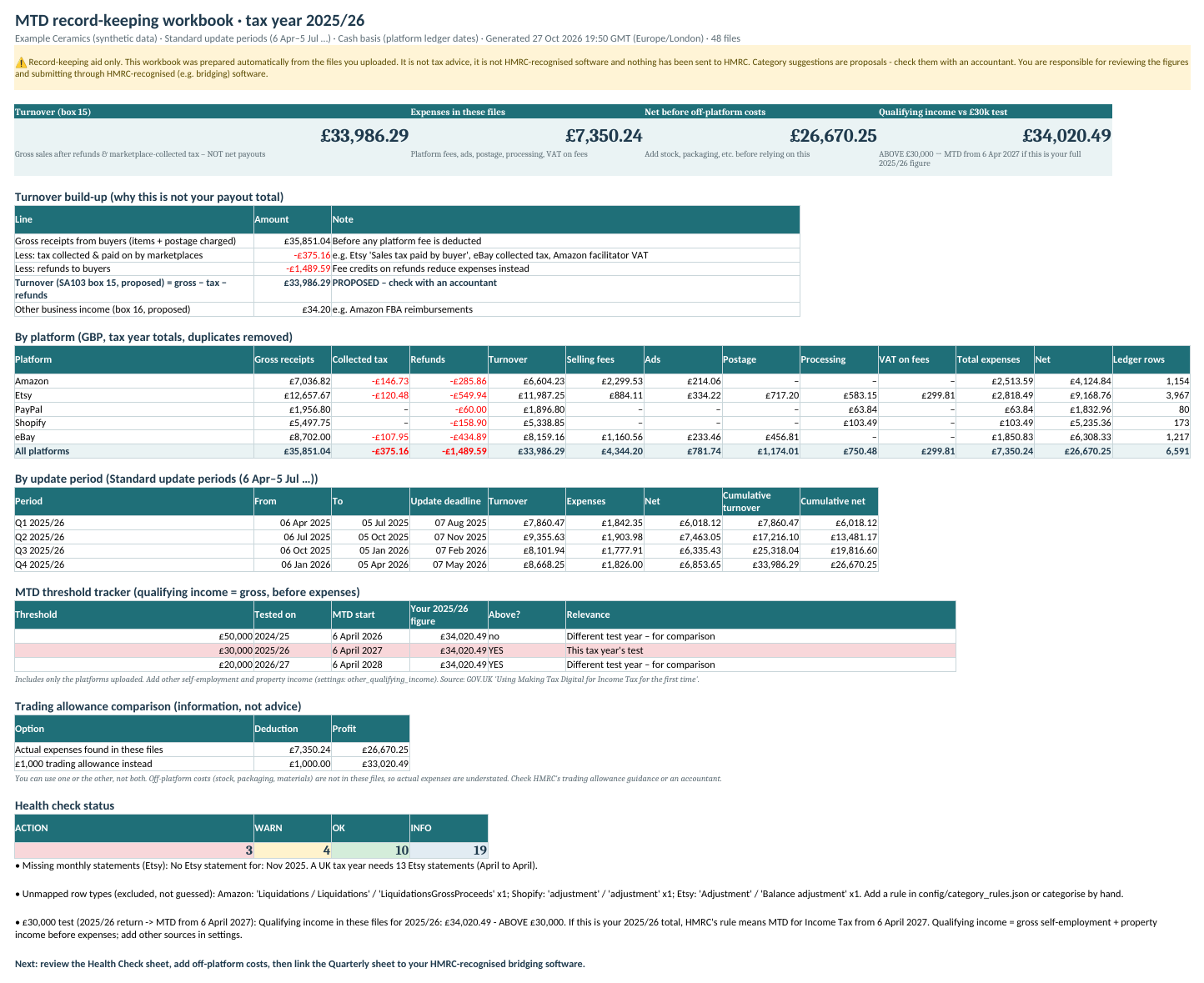The height and width of the screenshot is (983, 1204).
Task: Click the Turnover (box 15) value £33,986.29
Action: [x=364, y=135]
